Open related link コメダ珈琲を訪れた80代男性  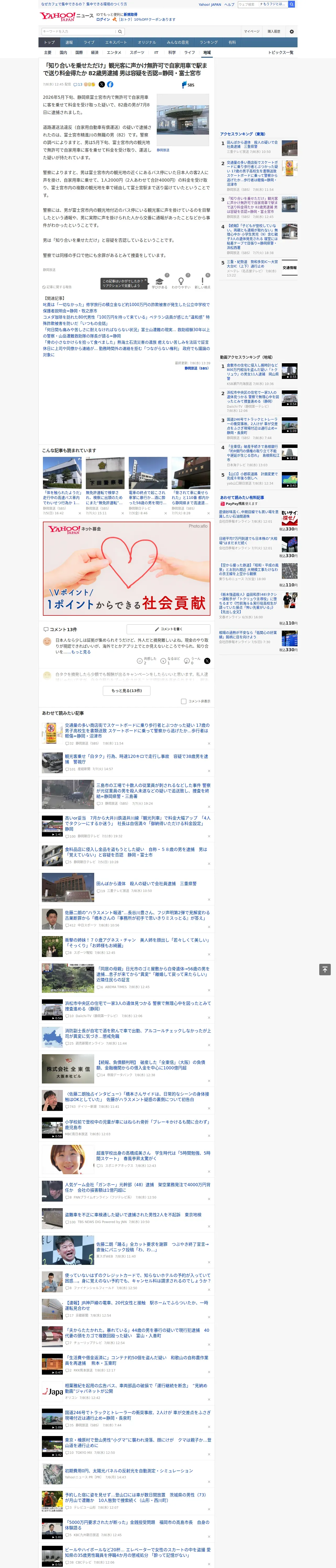126,320
